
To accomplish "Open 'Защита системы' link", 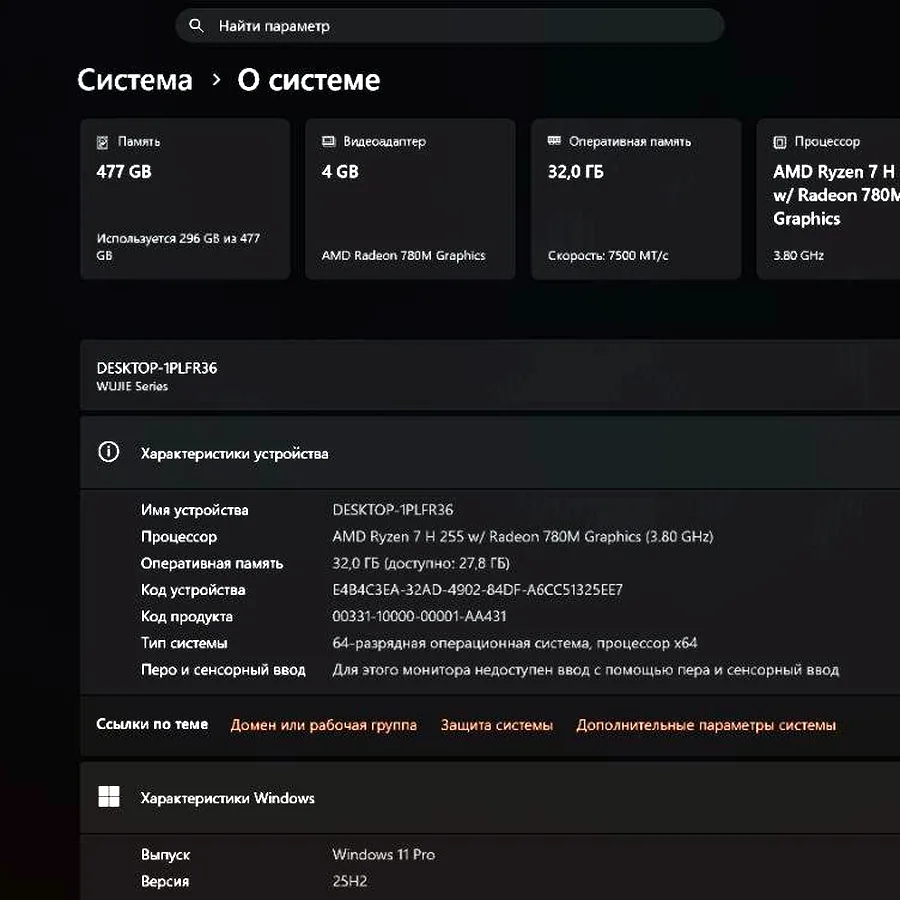I will click(x=496, y=725).
